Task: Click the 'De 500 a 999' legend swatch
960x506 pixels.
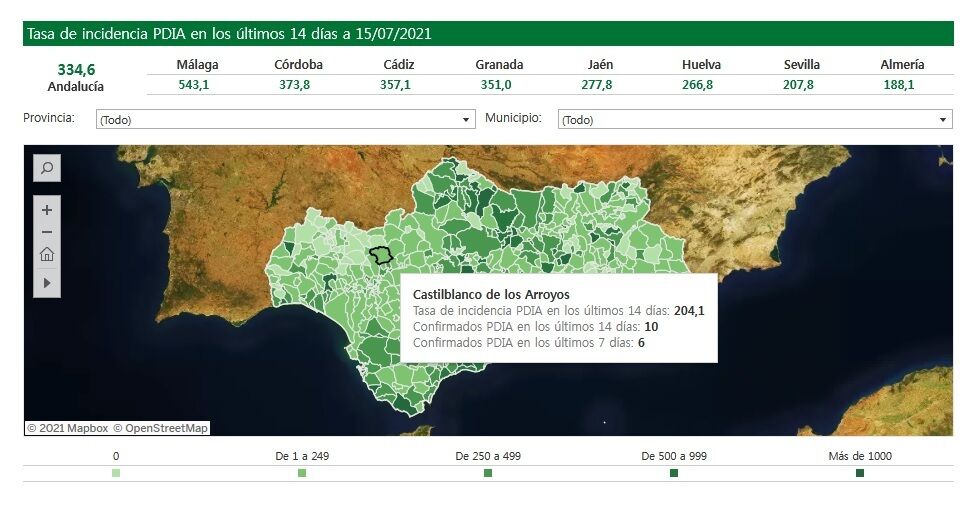Action: [x=674, y=473]
